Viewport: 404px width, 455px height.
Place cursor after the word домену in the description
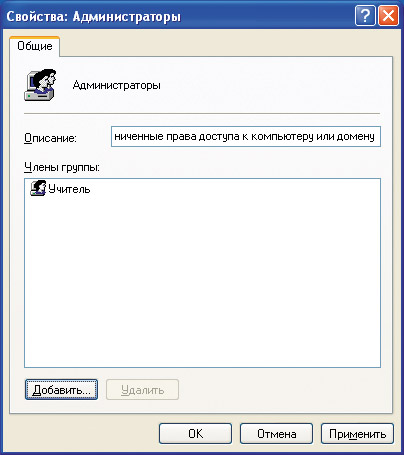376,136
